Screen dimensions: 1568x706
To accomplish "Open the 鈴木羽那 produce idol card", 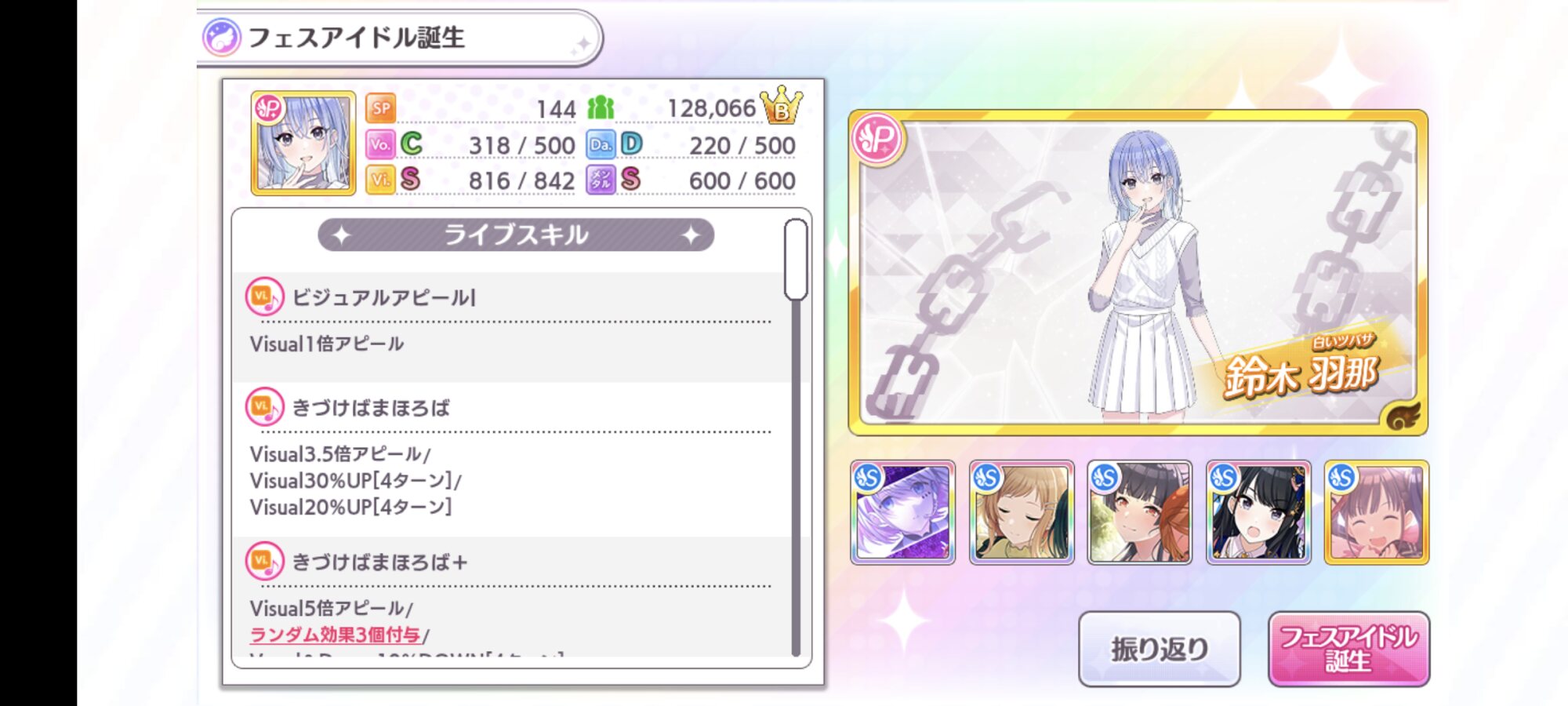I will click(x=1138, y=273).
